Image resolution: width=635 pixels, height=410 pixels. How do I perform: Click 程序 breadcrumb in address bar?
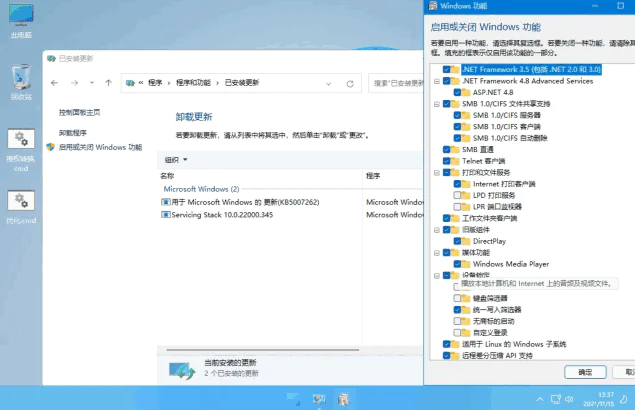point(155,83)
